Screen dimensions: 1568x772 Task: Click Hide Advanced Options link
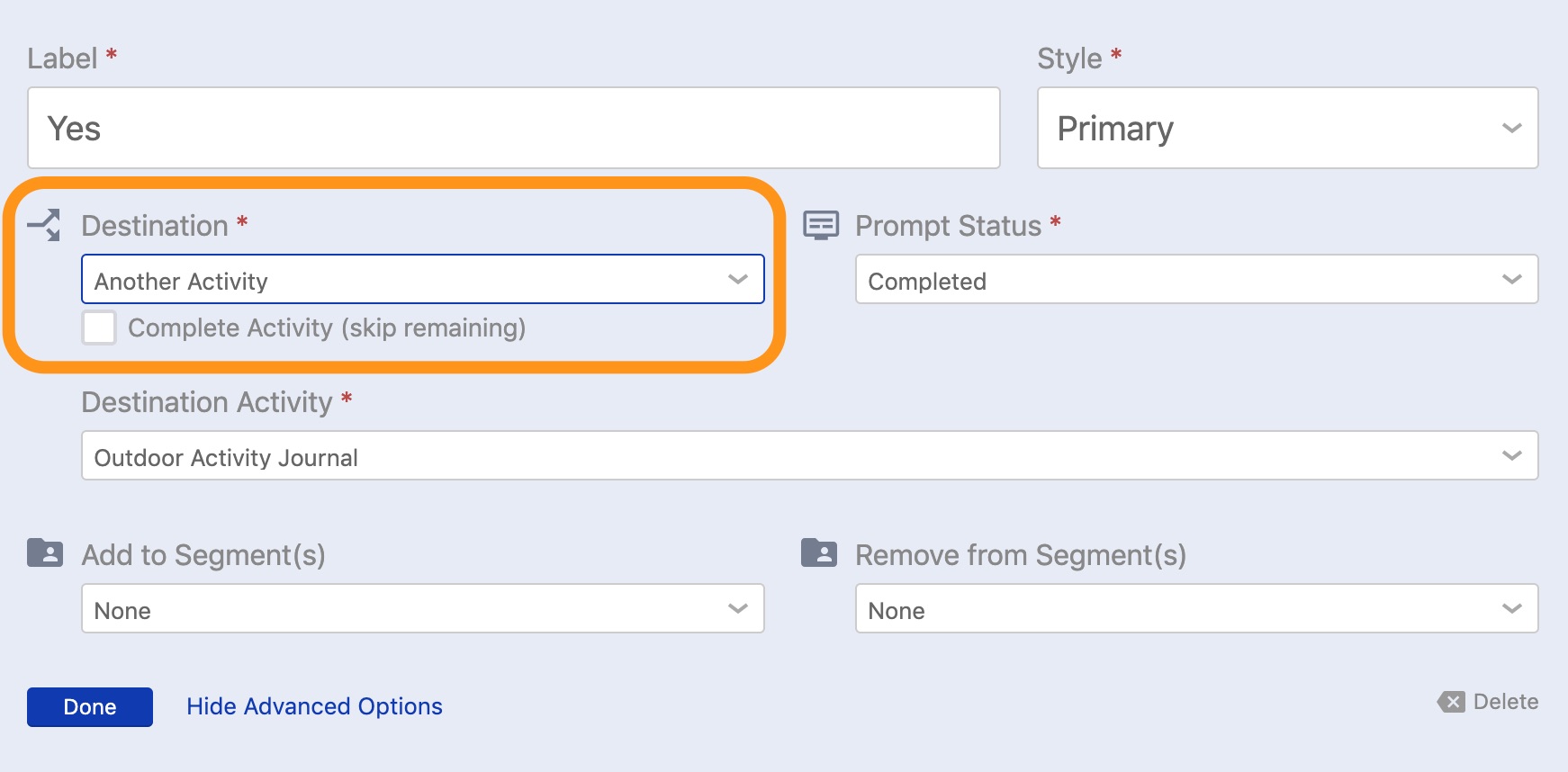pos(314,706)
